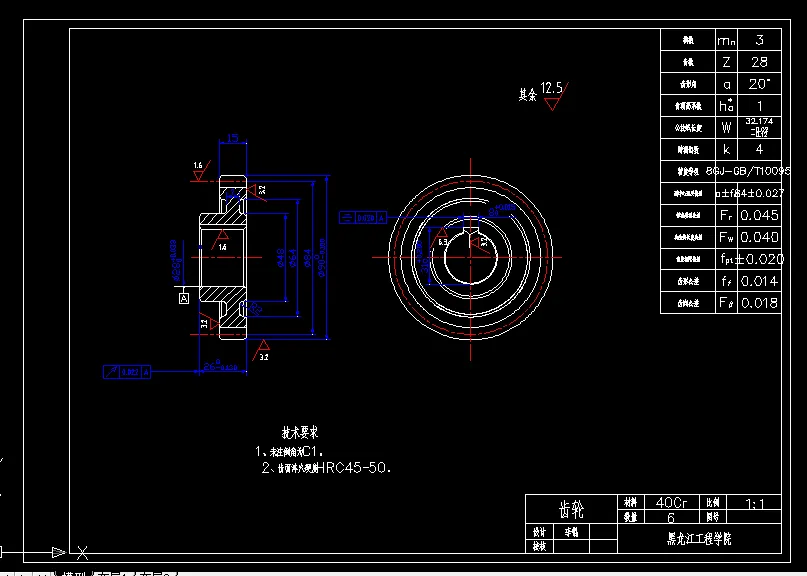The width and height of the screenshot is (807, 576).
Task: Select the ⌀90 outer diameter dimension
Action: [323, 257]
